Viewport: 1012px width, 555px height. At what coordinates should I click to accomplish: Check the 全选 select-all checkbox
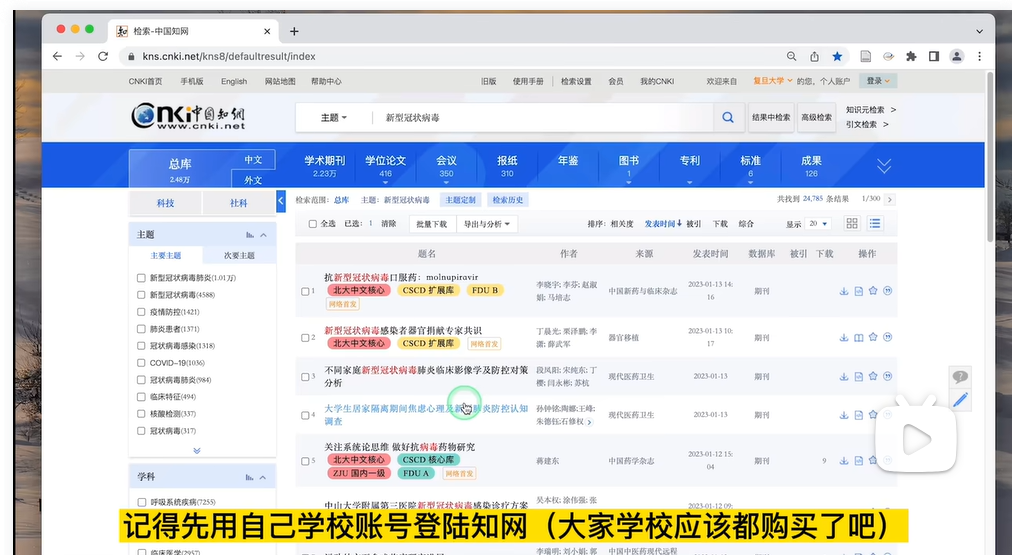(312, 224)
